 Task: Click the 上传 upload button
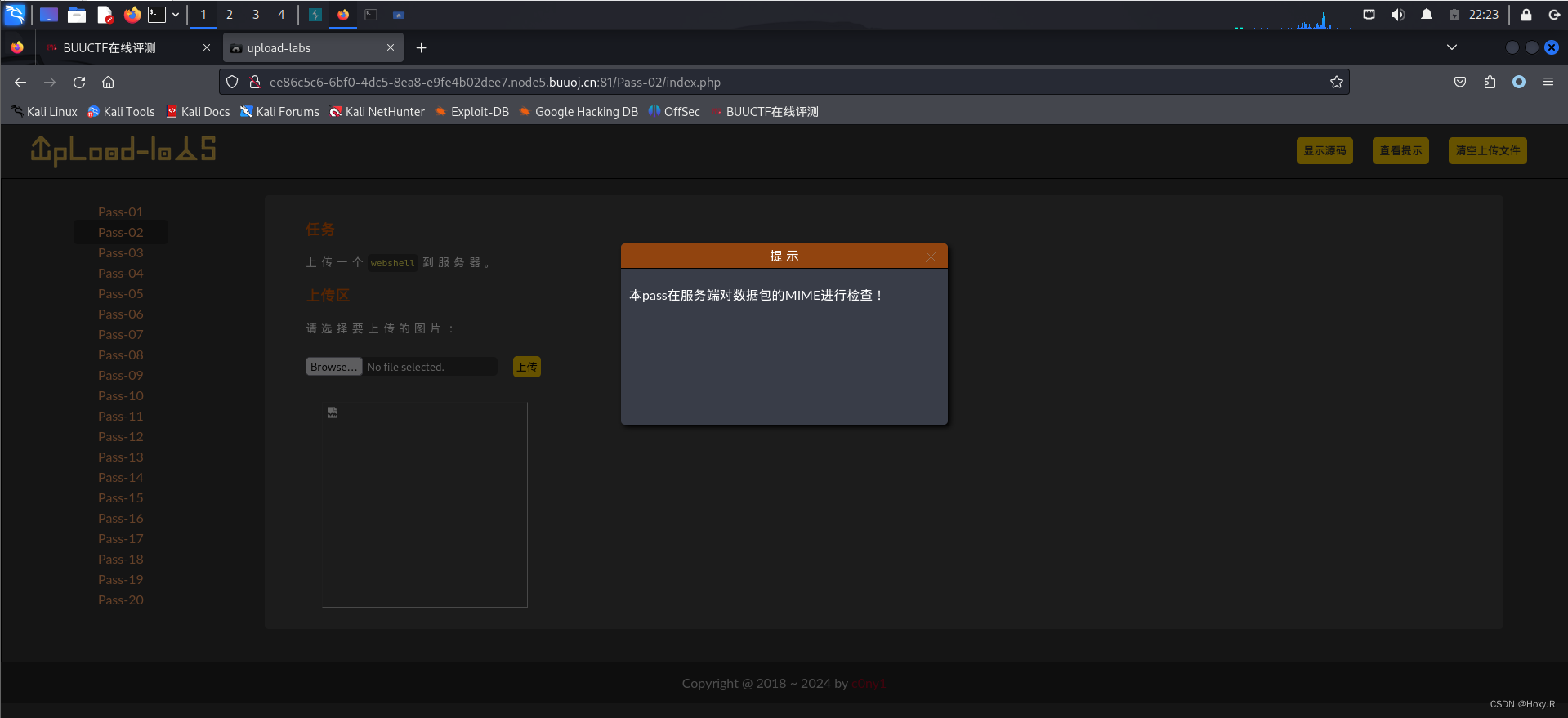click(x=527, y=367)
